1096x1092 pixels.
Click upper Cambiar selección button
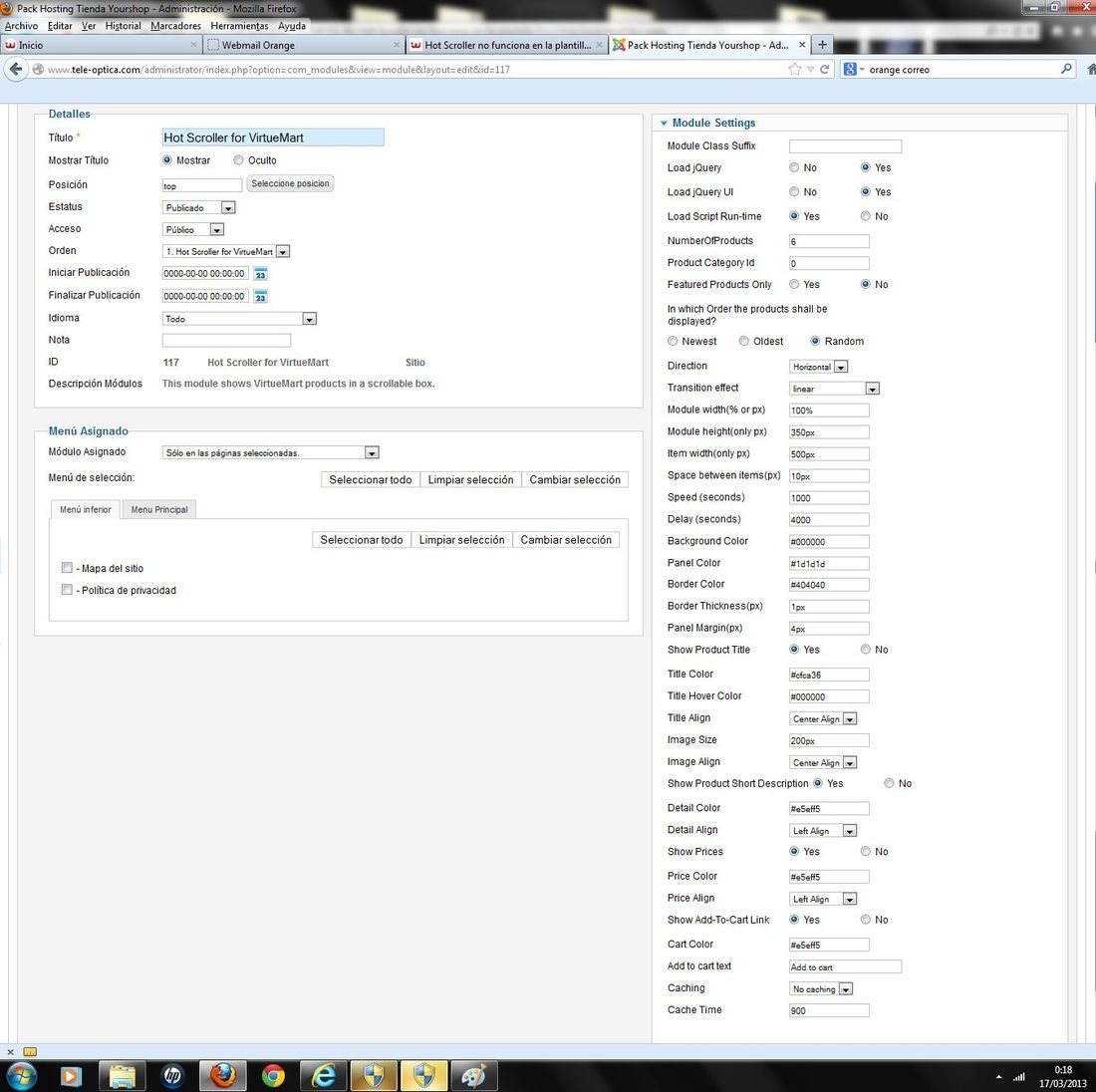click(575, 479)
